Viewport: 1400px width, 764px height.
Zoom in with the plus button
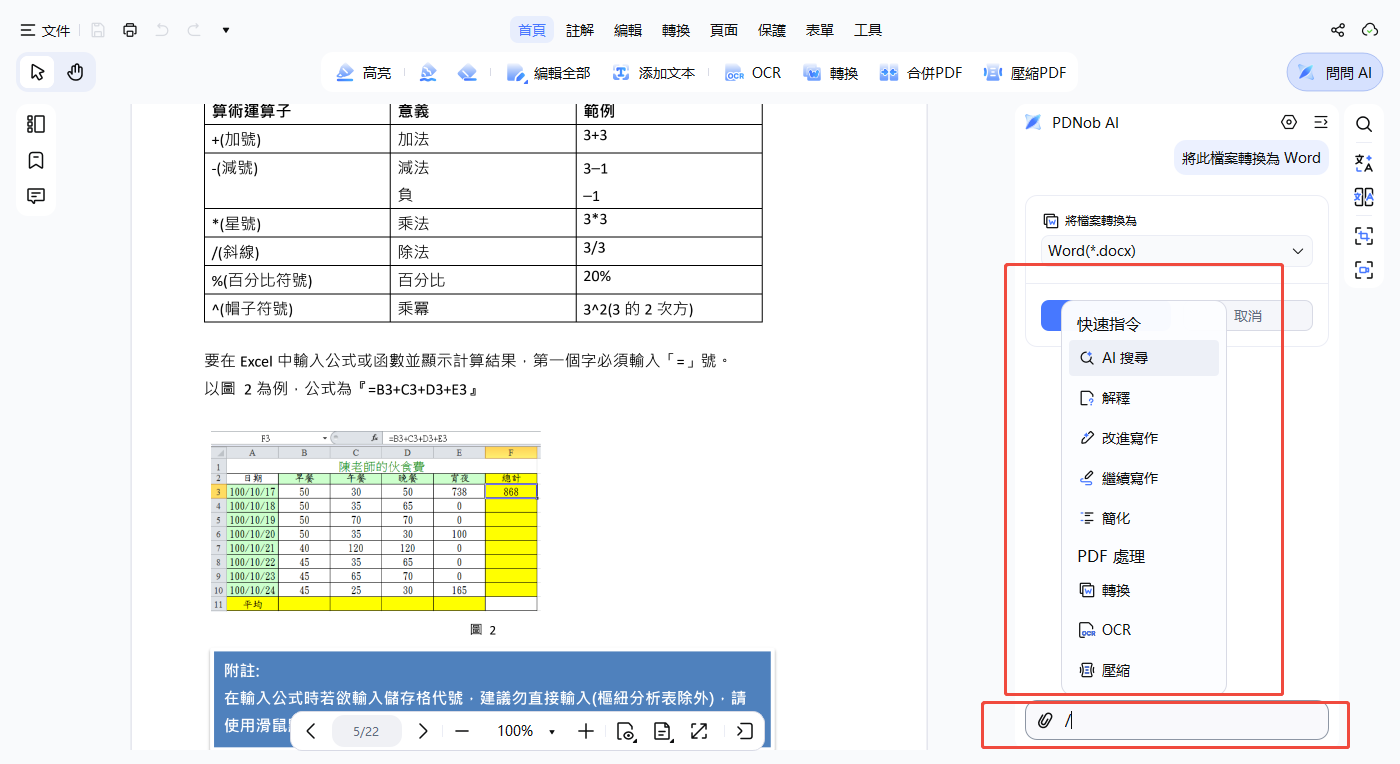pyautogui.click(x=586, y=731)
